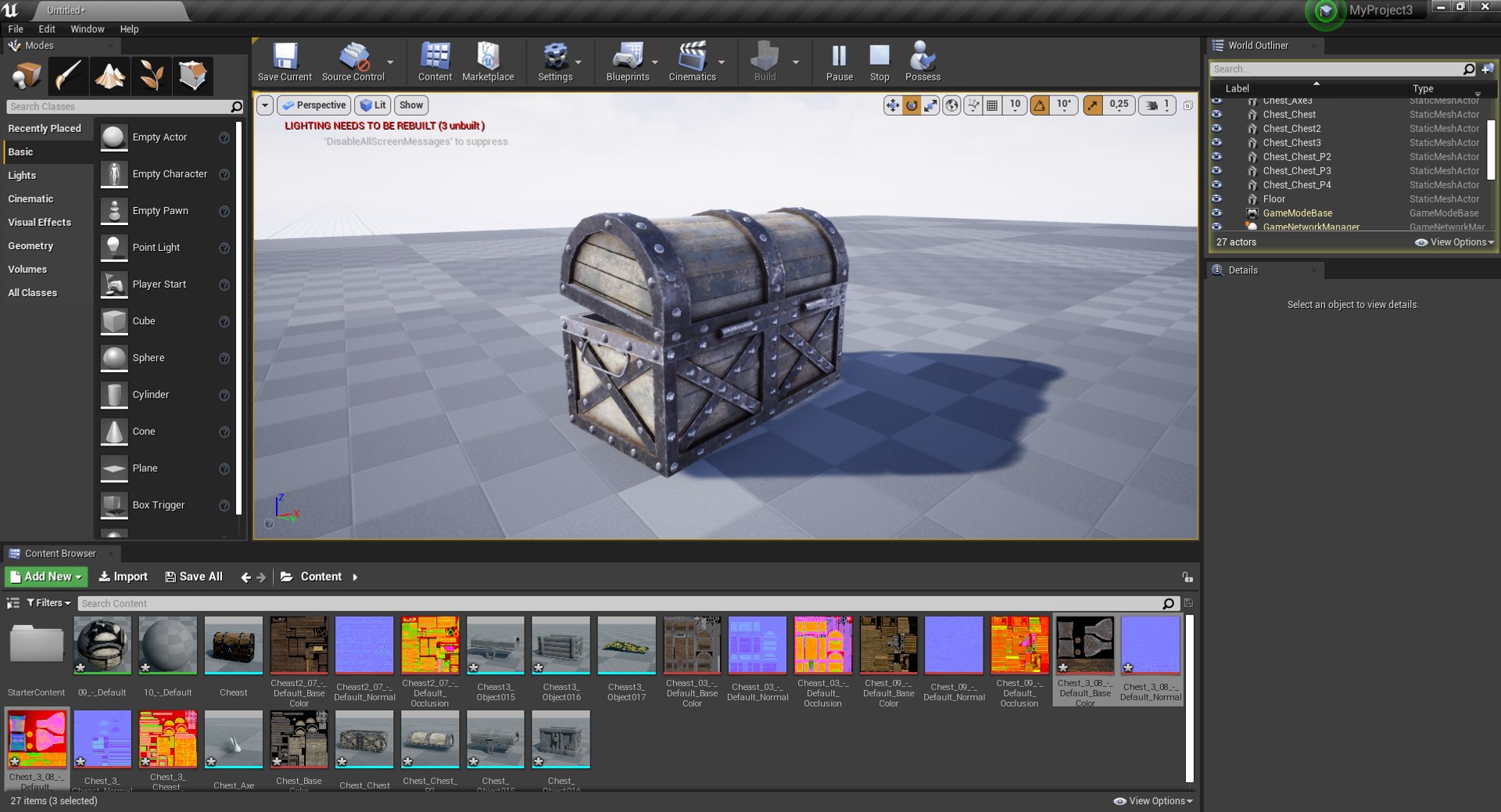Screen dimensions: 1501x812
Task: Click the Search Classes field
Action: (x=124, y=106)
